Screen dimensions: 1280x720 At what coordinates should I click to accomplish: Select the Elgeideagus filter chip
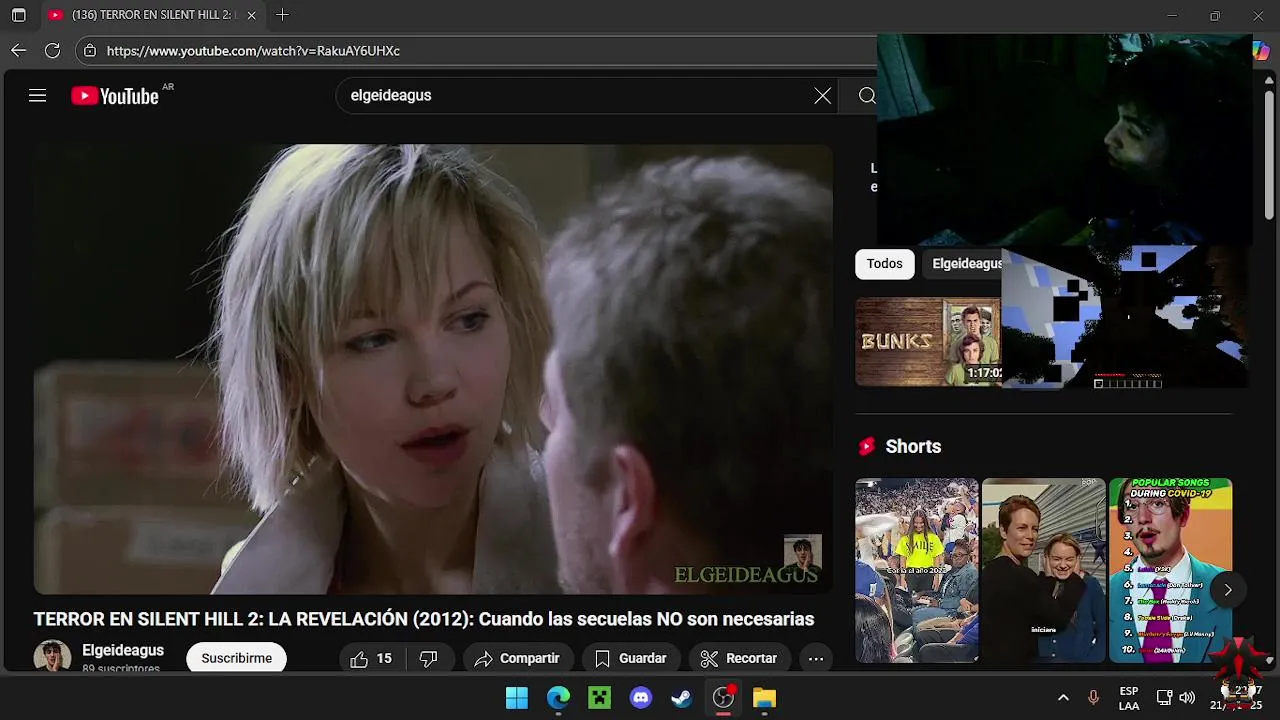point(962,264)
